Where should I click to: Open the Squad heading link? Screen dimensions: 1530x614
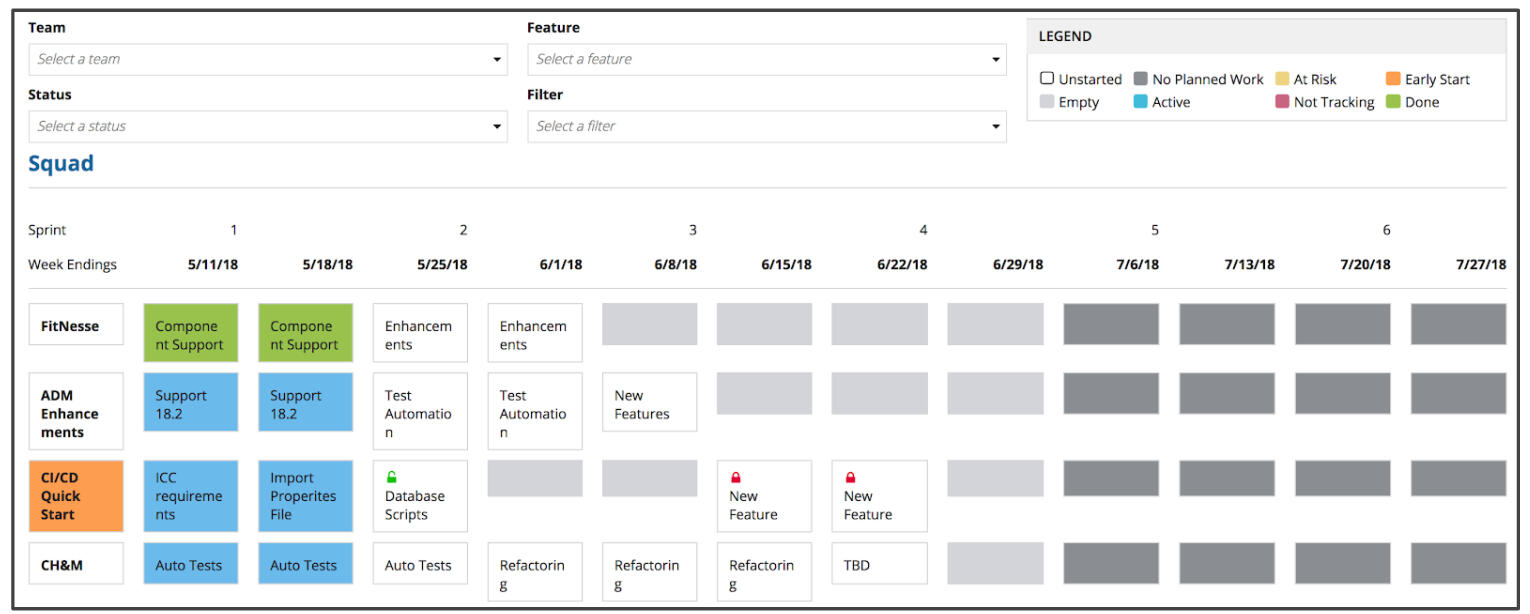[x=61, y=164]
